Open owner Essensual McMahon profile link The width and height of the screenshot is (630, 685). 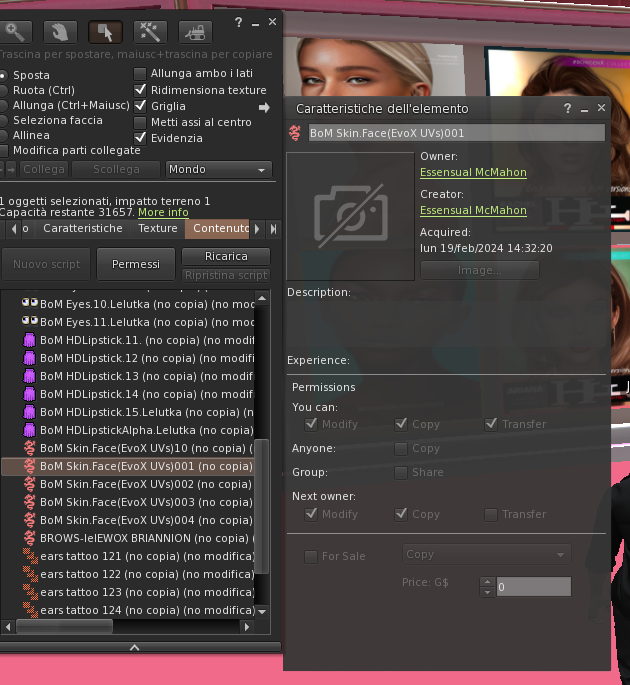[x=473, y=173]
